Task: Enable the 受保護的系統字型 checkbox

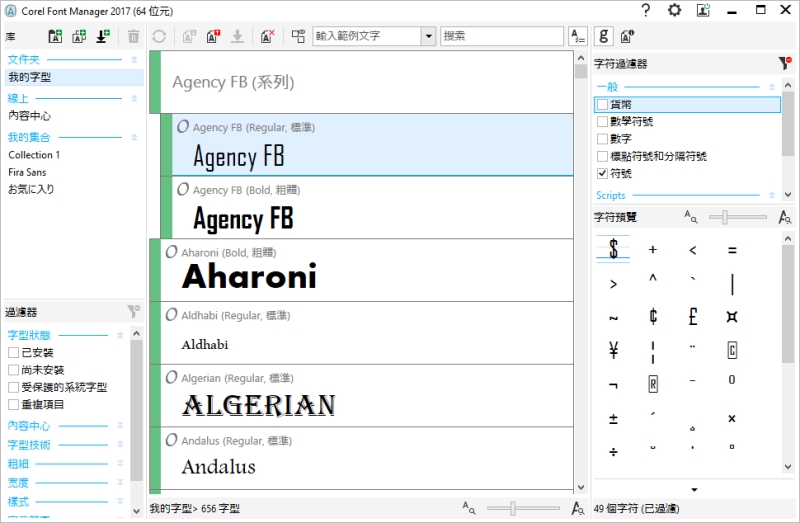Action: 14,387
